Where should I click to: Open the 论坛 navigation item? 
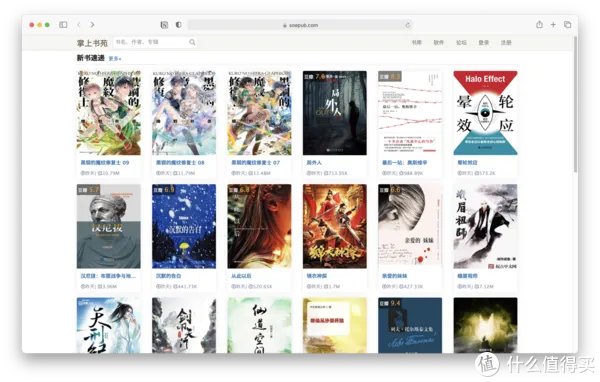(x=461, y=42)
